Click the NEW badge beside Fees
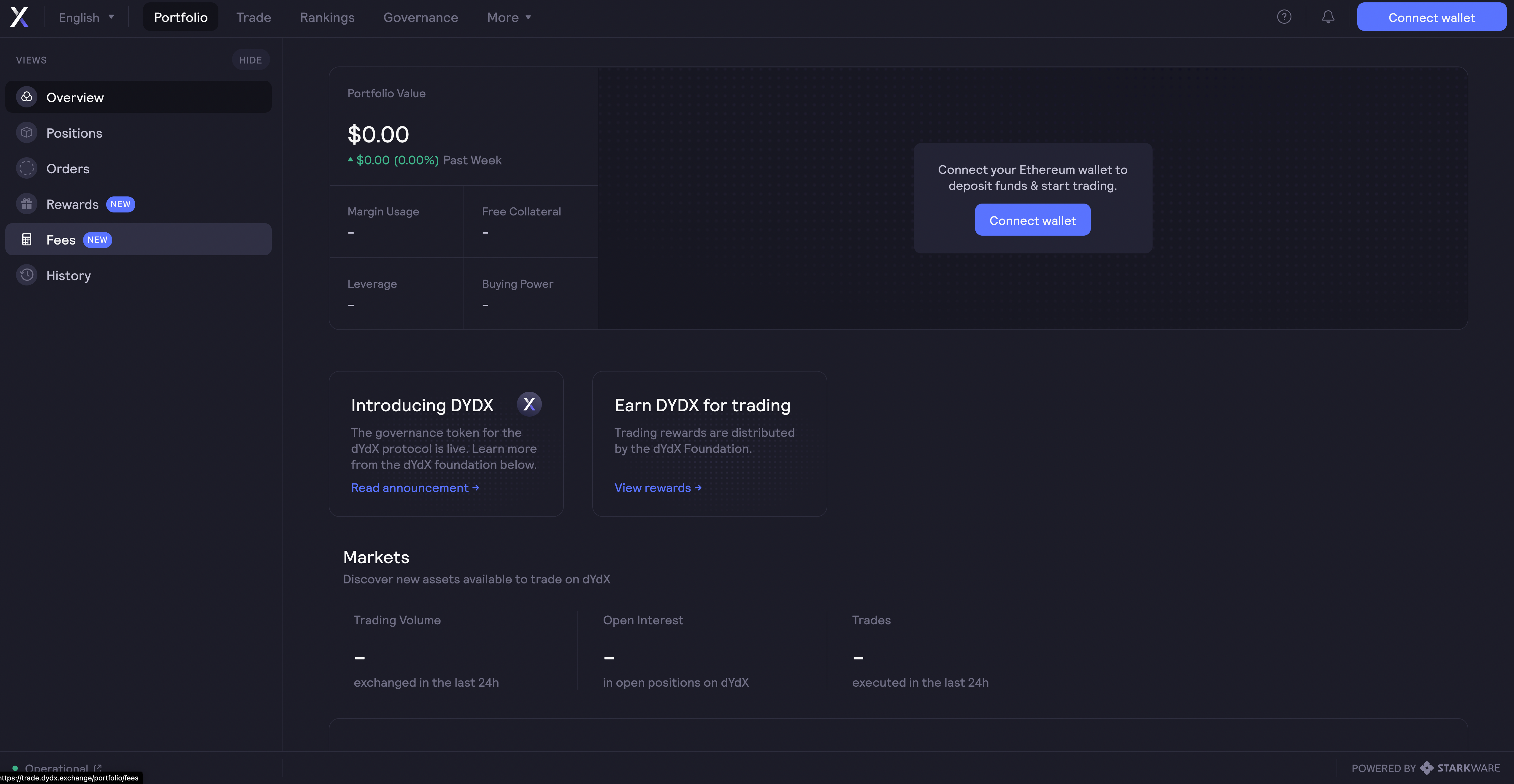 coord(98,240)
